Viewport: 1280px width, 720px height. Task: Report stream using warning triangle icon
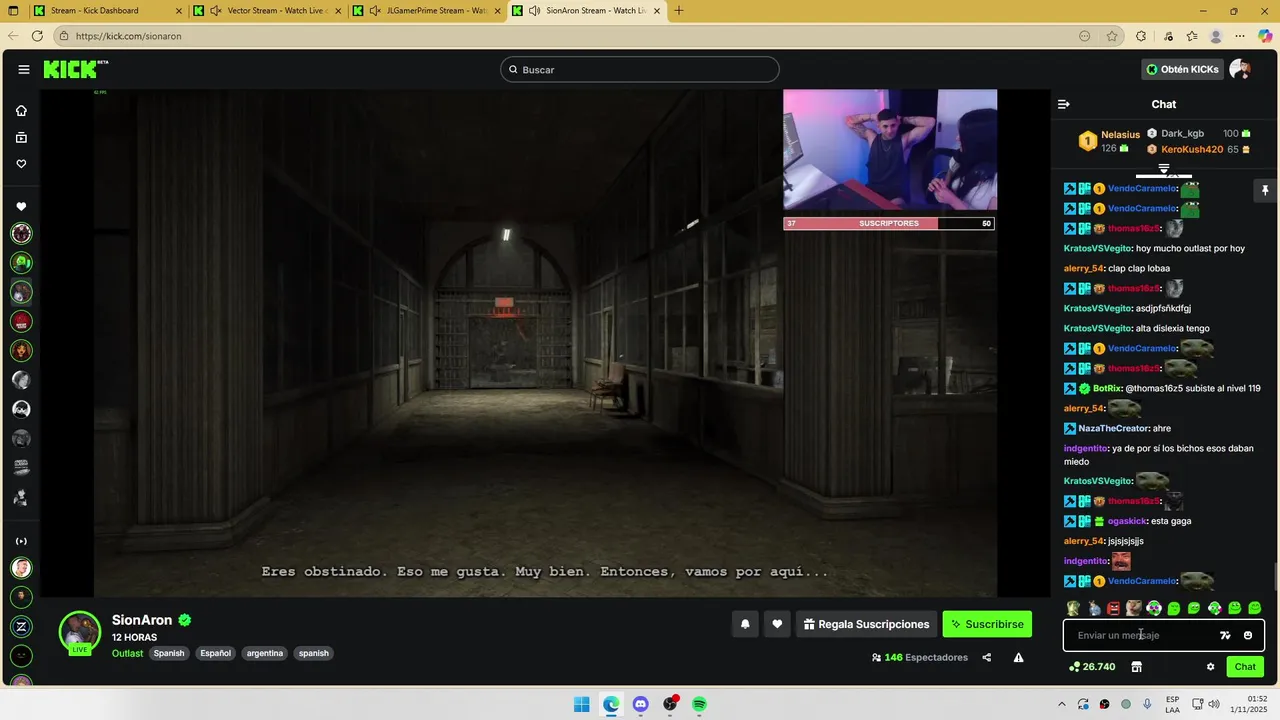tap(1018, 657)
